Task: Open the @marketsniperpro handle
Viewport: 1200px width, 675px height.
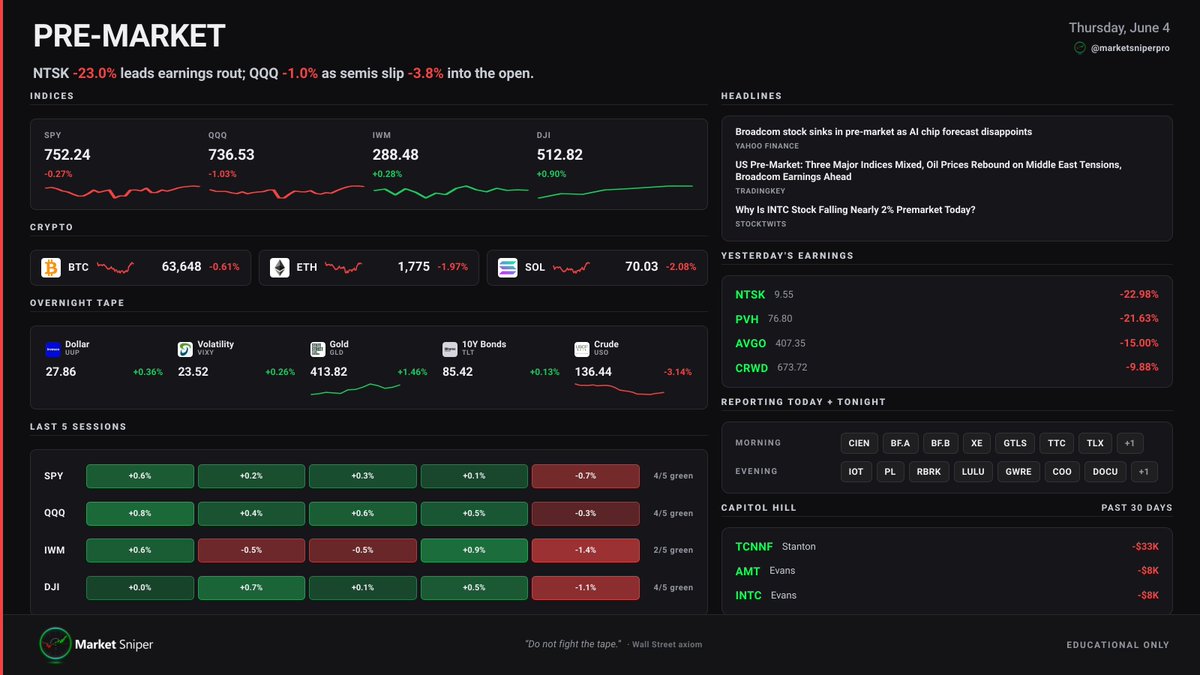Action: pos(1130,48)
